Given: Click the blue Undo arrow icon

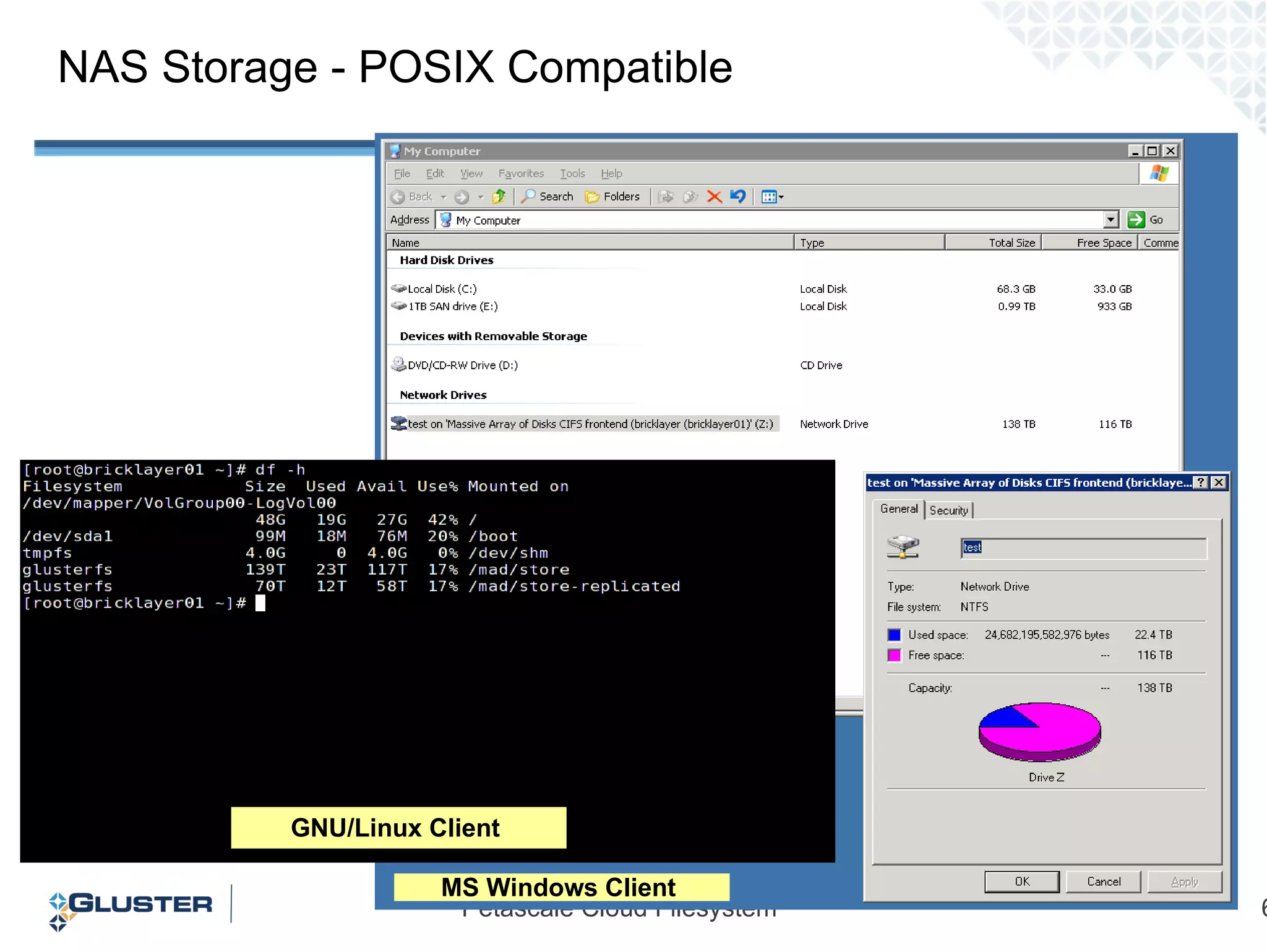Looking at the screenshot, I should (738, 197).
